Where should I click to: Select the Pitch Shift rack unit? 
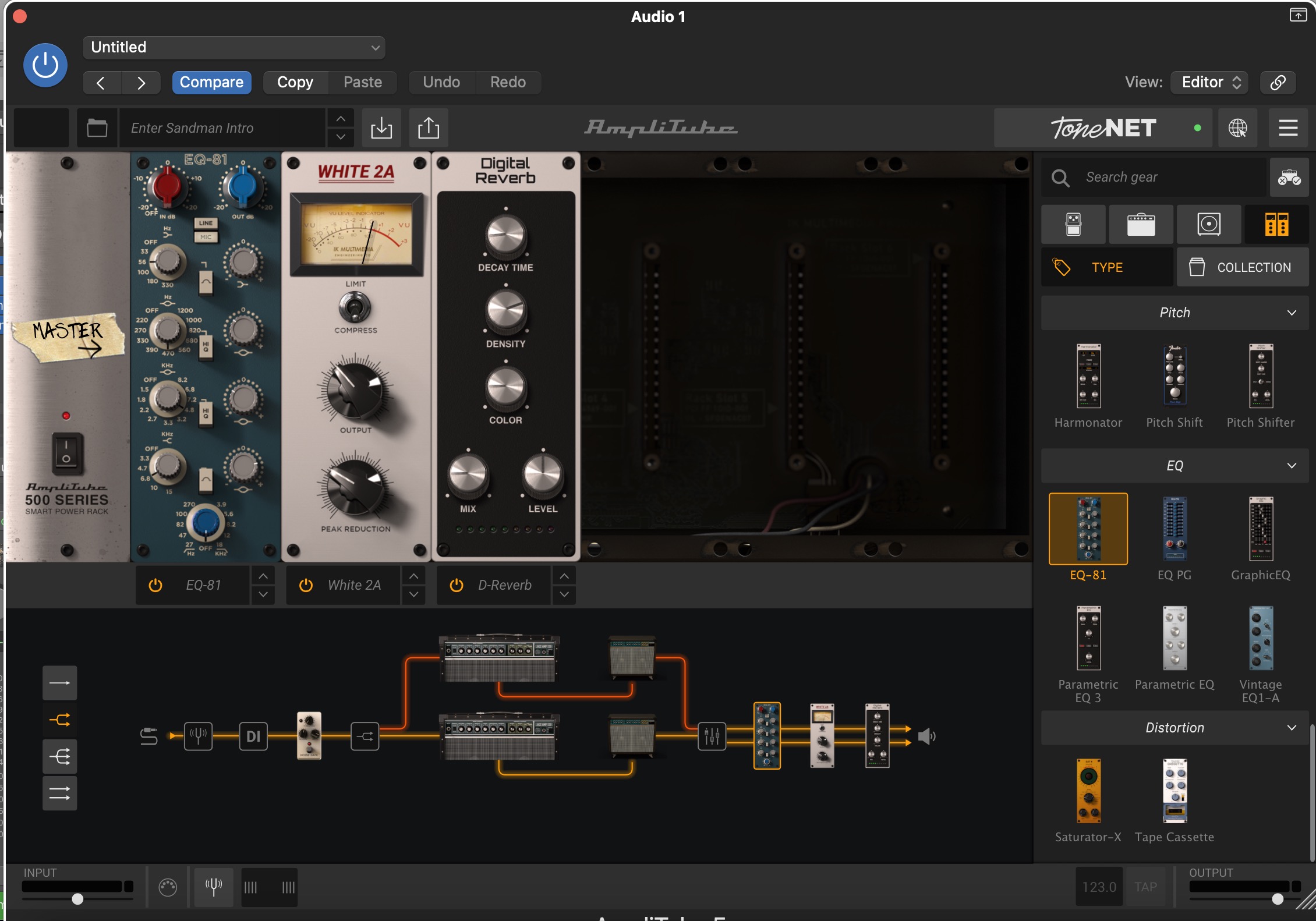tap(1175, 376)
